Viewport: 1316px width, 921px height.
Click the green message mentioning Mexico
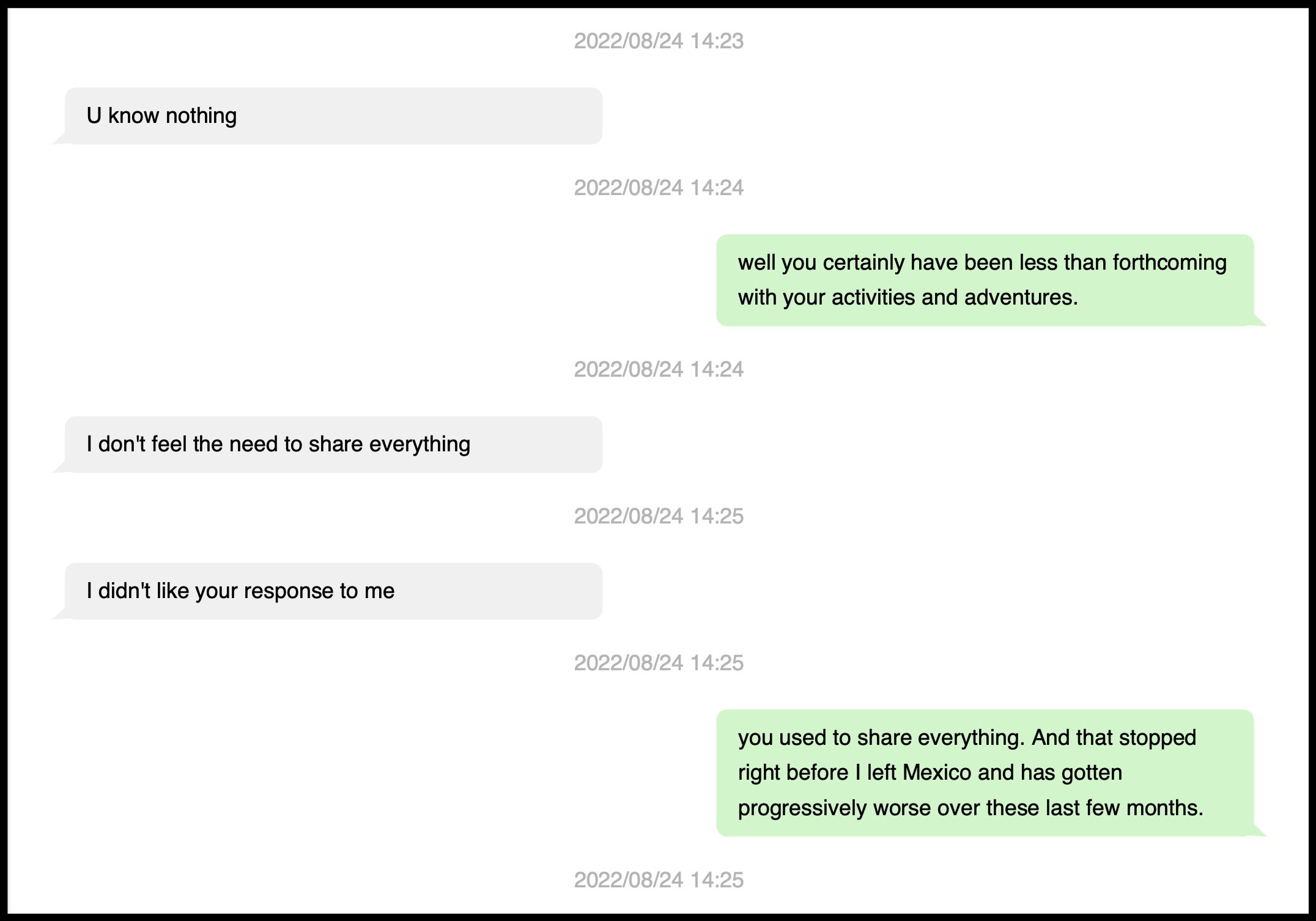985,772
